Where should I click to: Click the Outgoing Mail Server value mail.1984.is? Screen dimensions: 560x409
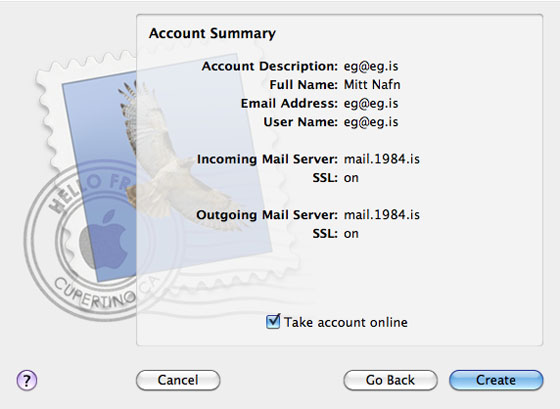382,215
